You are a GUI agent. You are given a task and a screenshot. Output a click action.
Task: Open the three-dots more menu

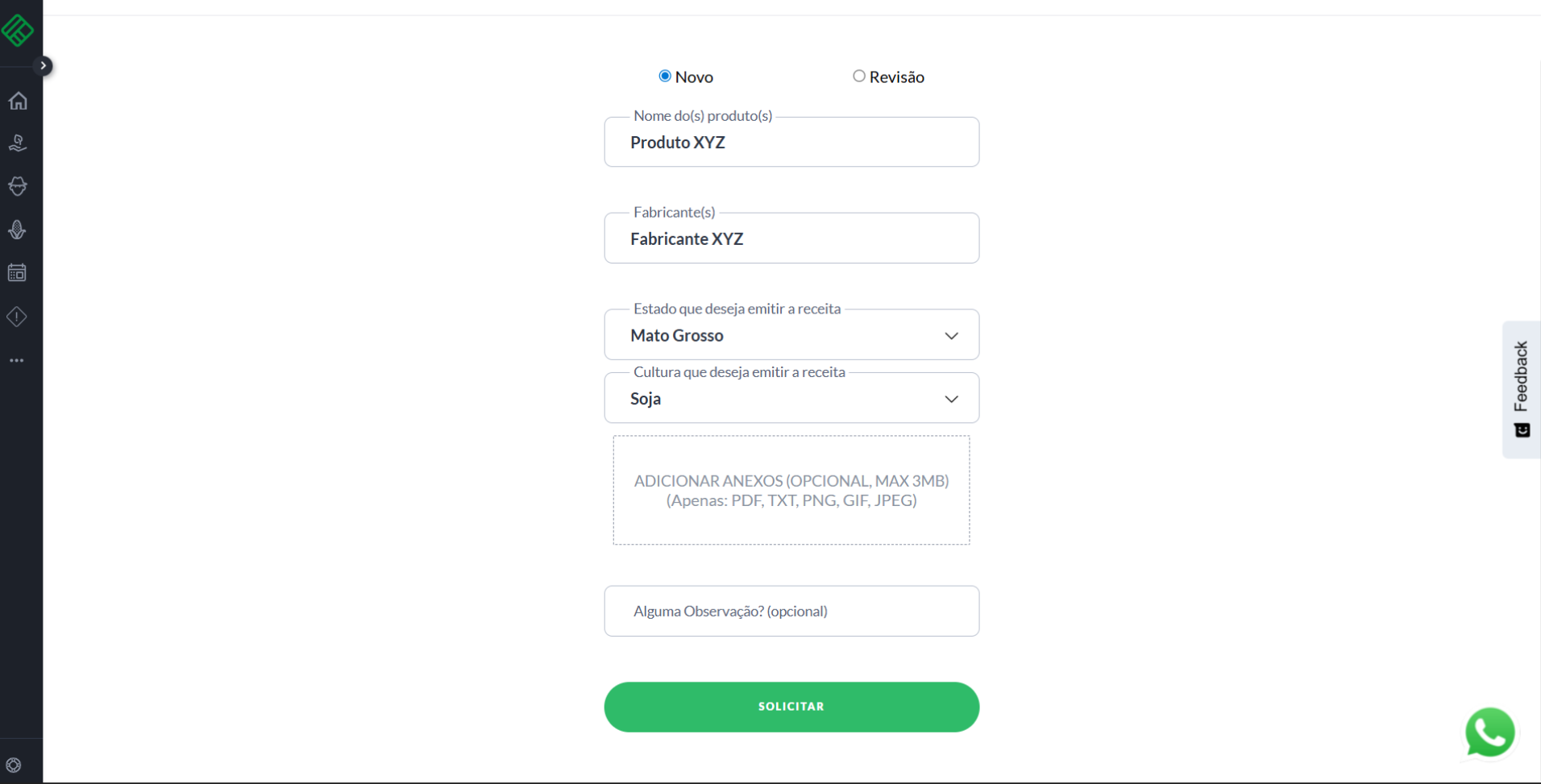coord(18,360)
